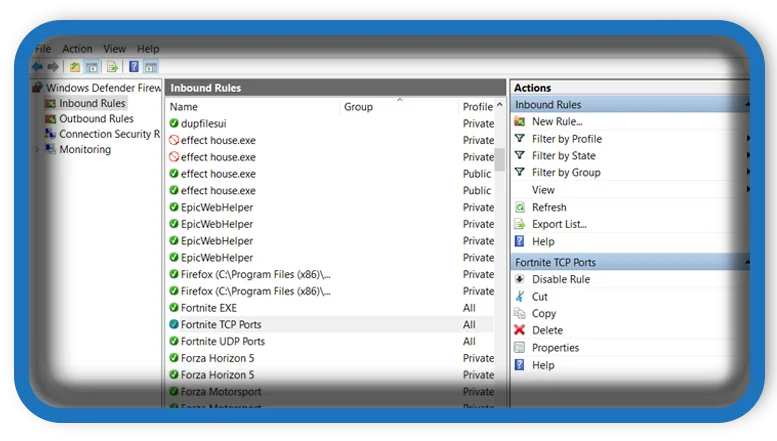Click New Rule... in Actions
The height and width of the screenshot is (441, 777).
pos(557,121)
